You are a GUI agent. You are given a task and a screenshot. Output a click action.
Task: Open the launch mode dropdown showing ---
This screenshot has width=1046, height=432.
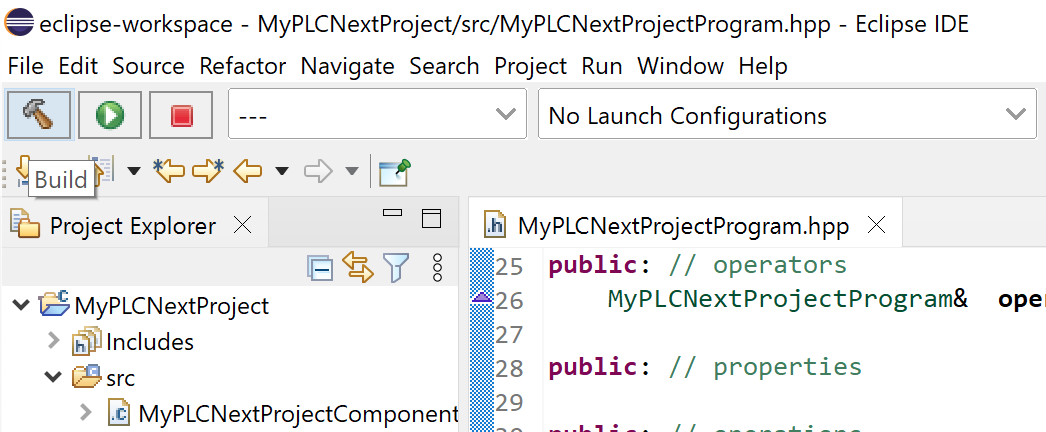377,115
